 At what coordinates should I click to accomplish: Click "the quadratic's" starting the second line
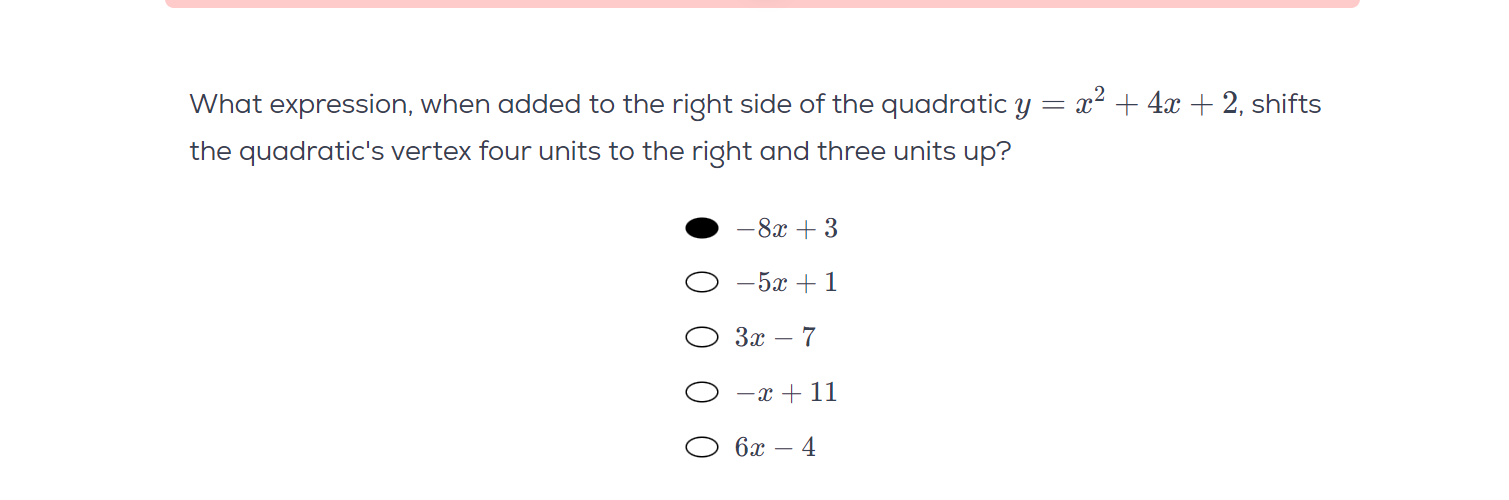pyautogui.click(x=287, y=153)
